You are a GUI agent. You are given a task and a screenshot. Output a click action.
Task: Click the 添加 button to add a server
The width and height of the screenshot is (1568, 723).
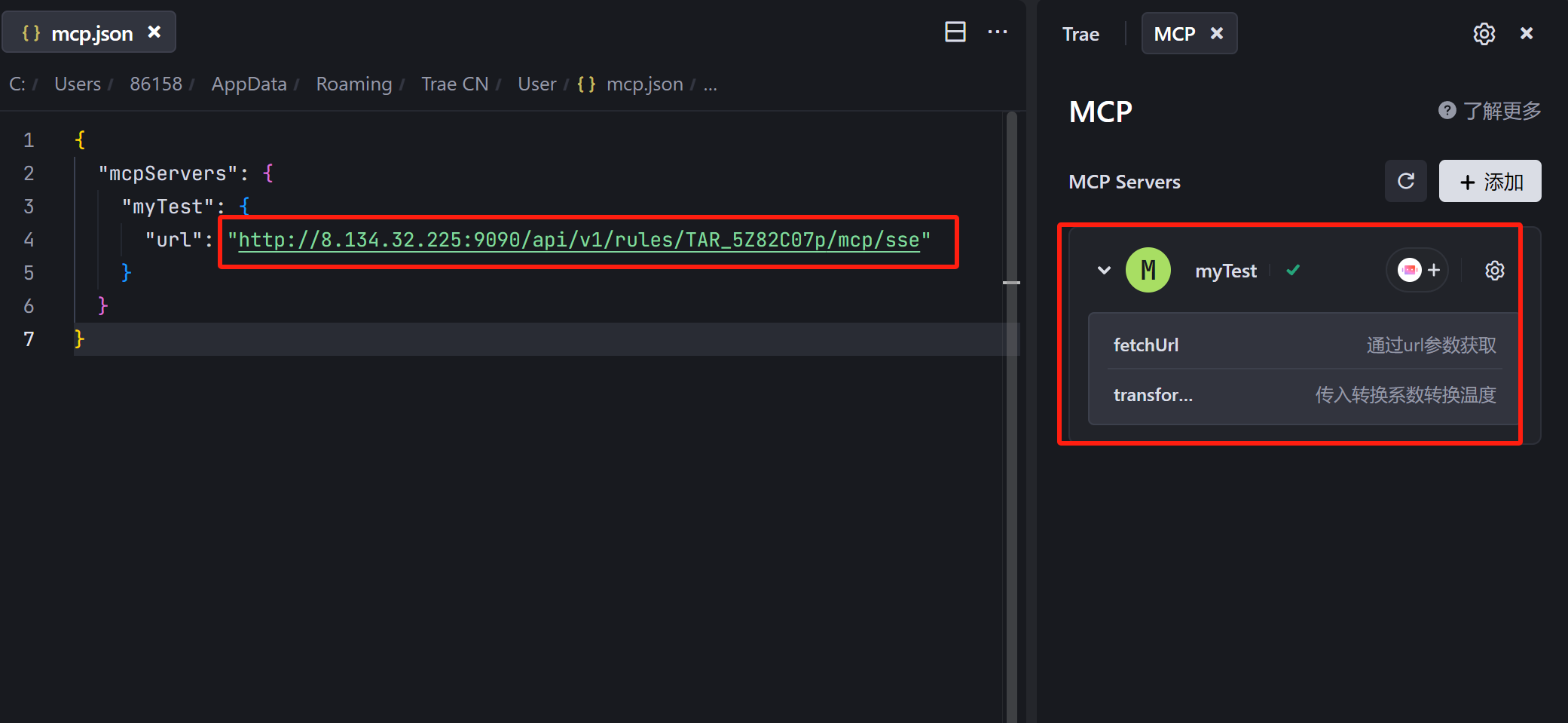[1490, 181]
